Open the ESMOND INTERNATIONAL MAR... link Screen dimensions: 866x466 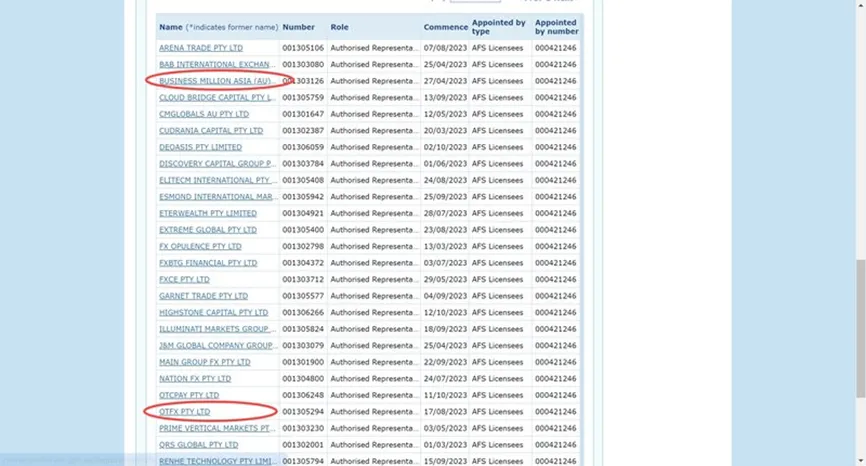coord(217,197)
